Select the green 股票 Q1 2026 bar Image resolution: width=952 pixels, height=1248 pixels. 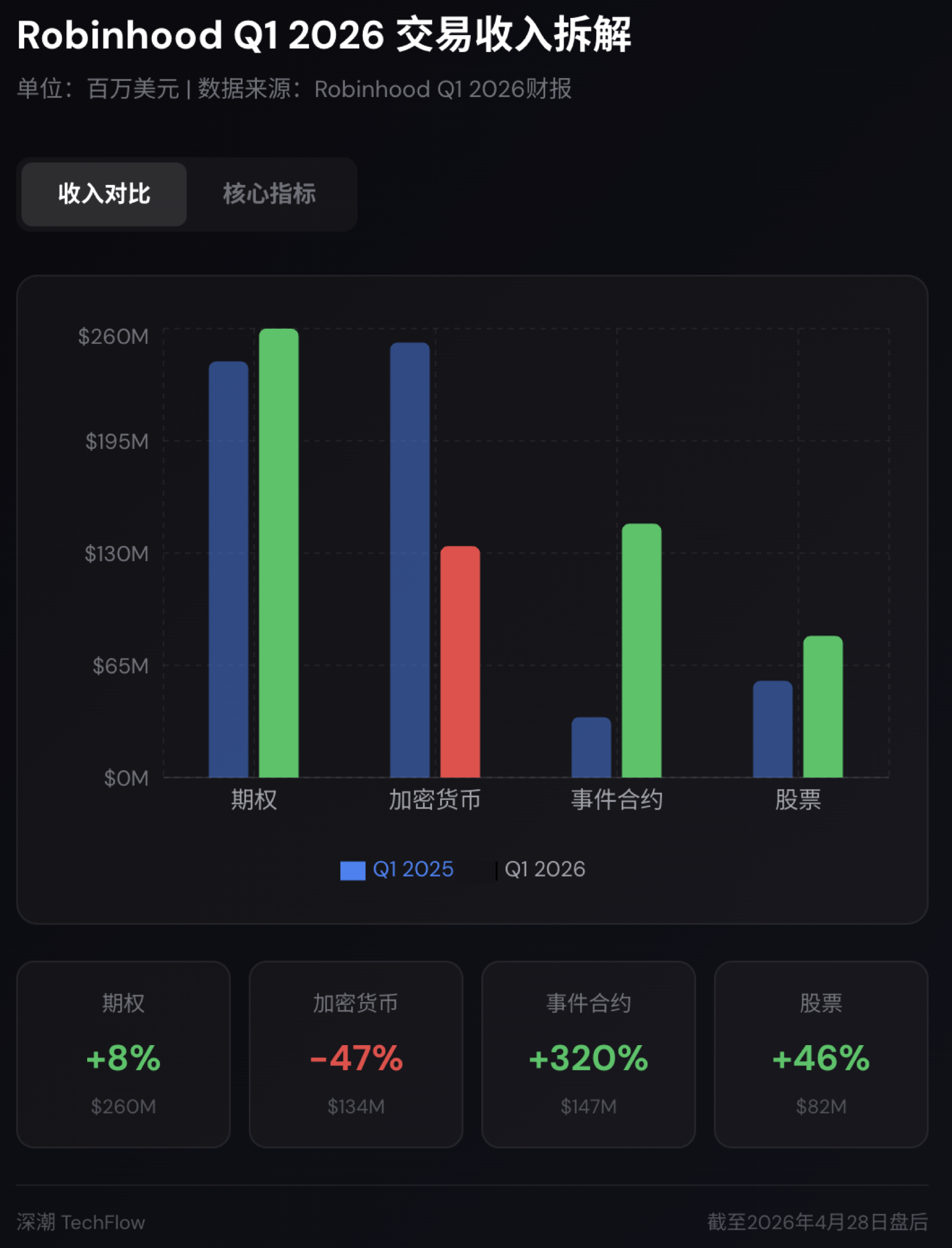point(823,706)
